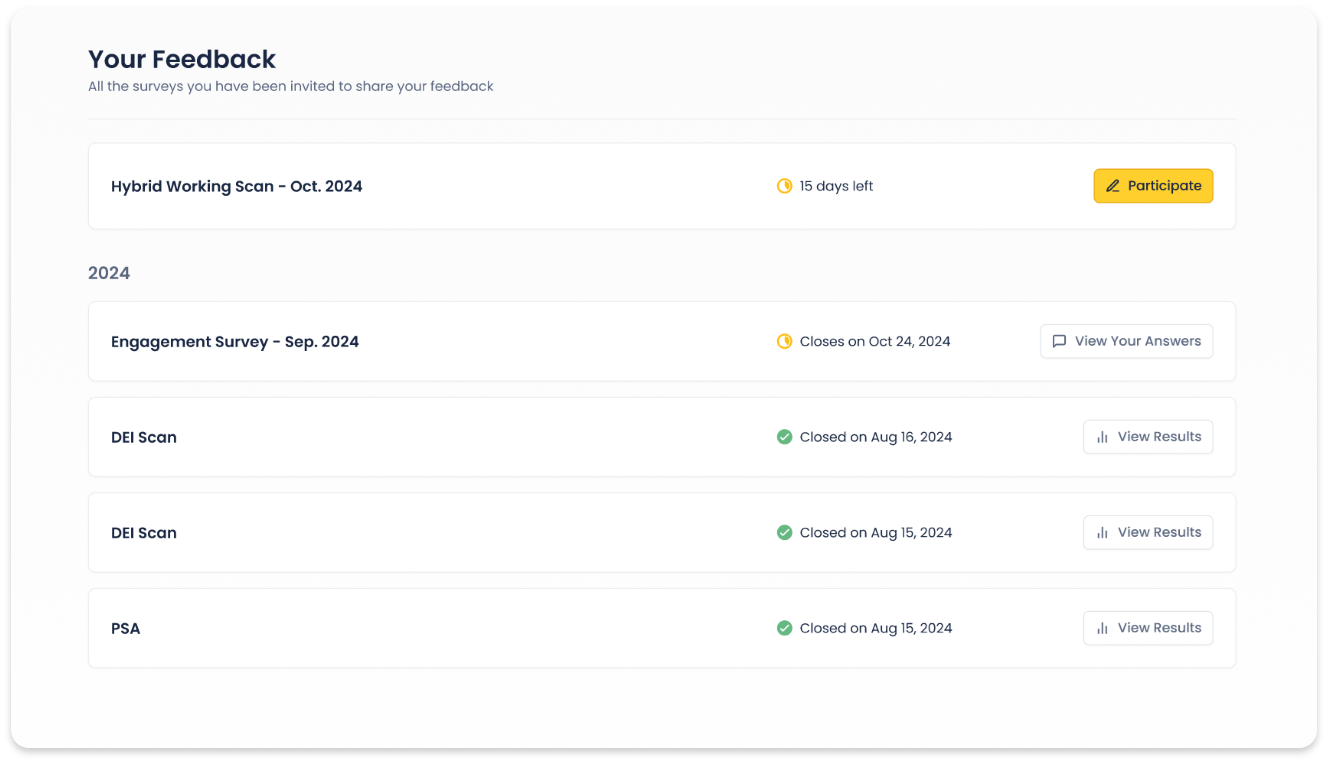This screenshot has width=1328, height=763.
Task: Click the bar chart icon for DEI Scan closed Aug 16
Action: (x=1102, y=437)
